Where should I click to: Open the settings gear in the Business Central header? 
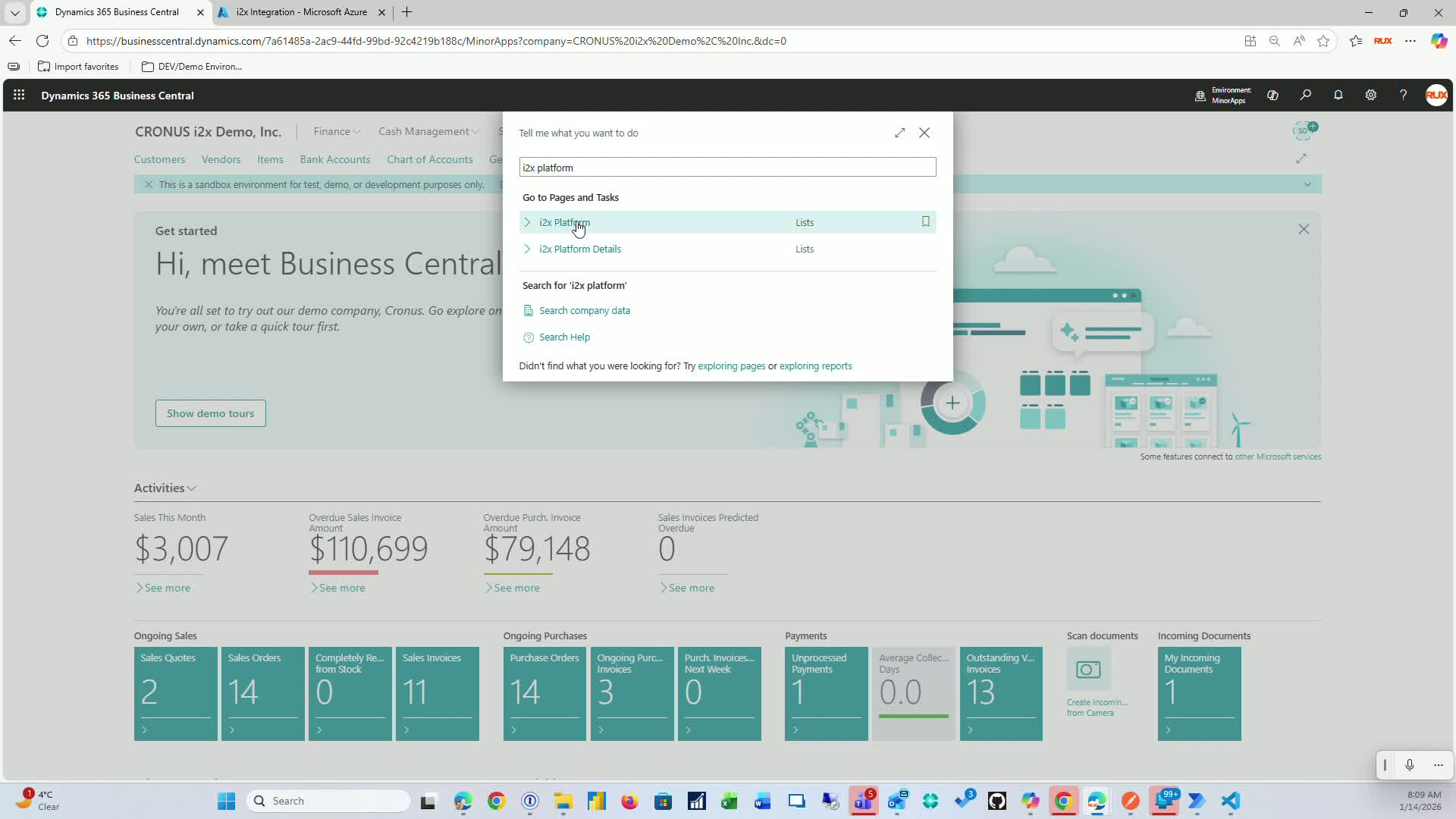pos(1370,96)
